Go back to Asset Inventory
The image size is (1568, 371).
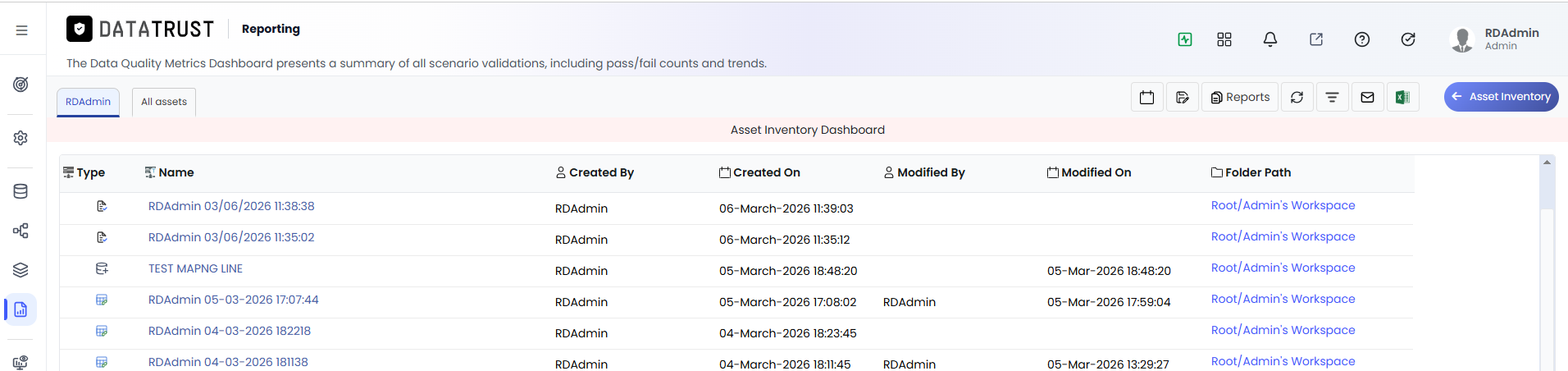click(x=1501, y=96)
